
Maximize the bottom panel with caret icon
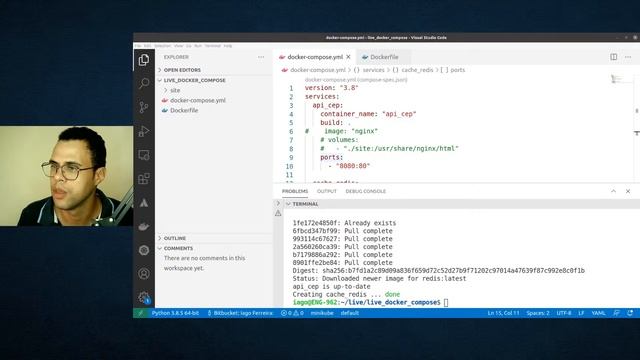pos(613,191)
